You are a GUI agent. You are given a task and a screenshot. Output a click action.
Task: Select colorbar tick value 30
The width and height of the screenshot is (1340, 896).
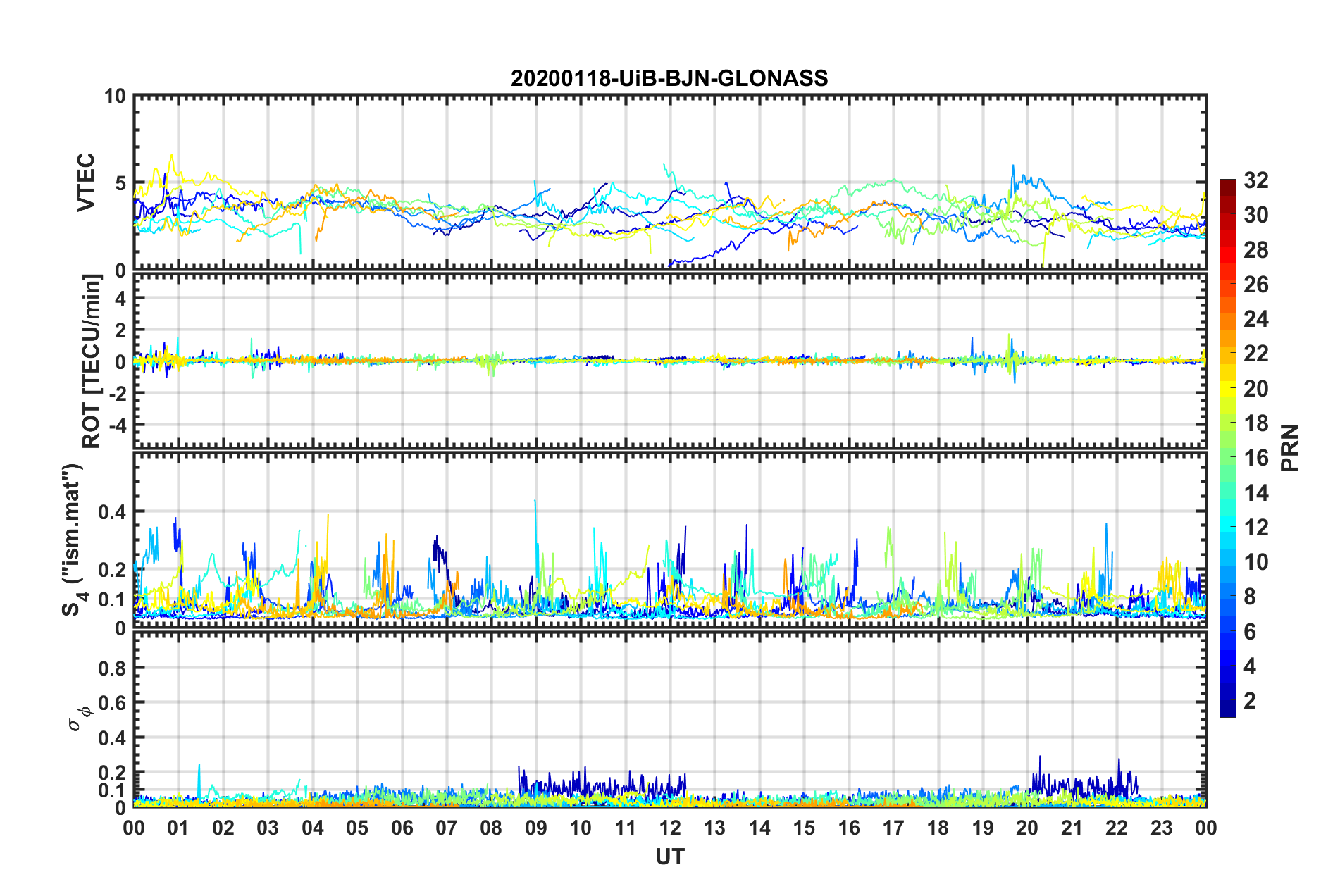click(1255, 215)
